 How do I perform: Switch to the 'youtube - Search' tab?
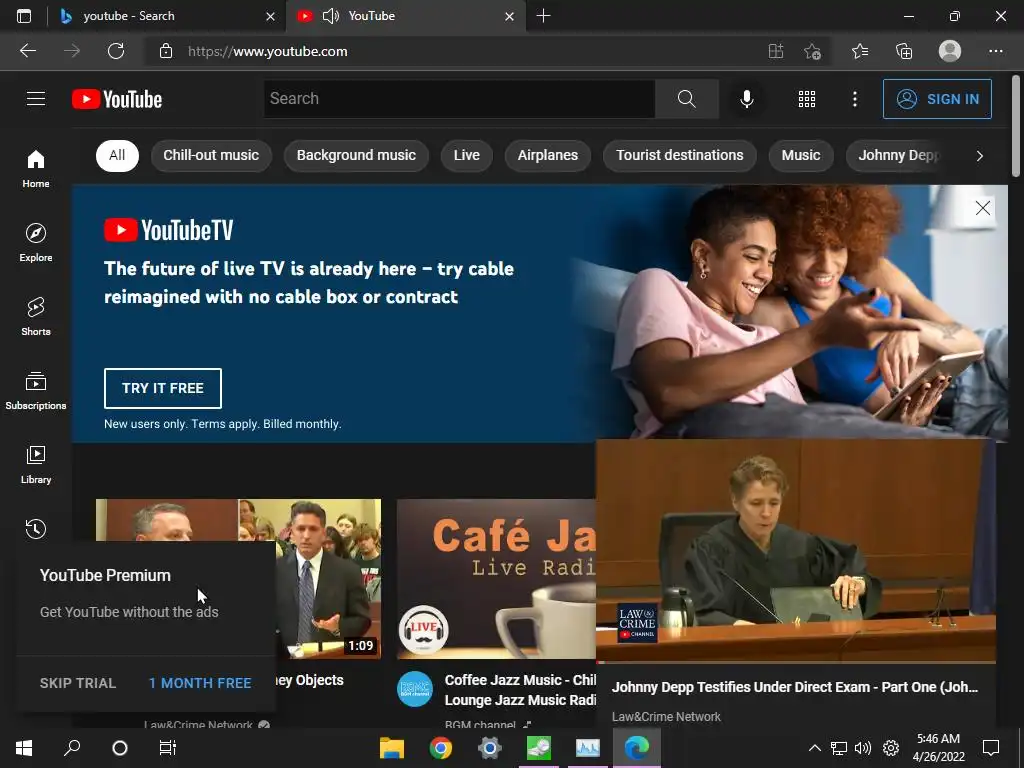(x=167, y=16)
